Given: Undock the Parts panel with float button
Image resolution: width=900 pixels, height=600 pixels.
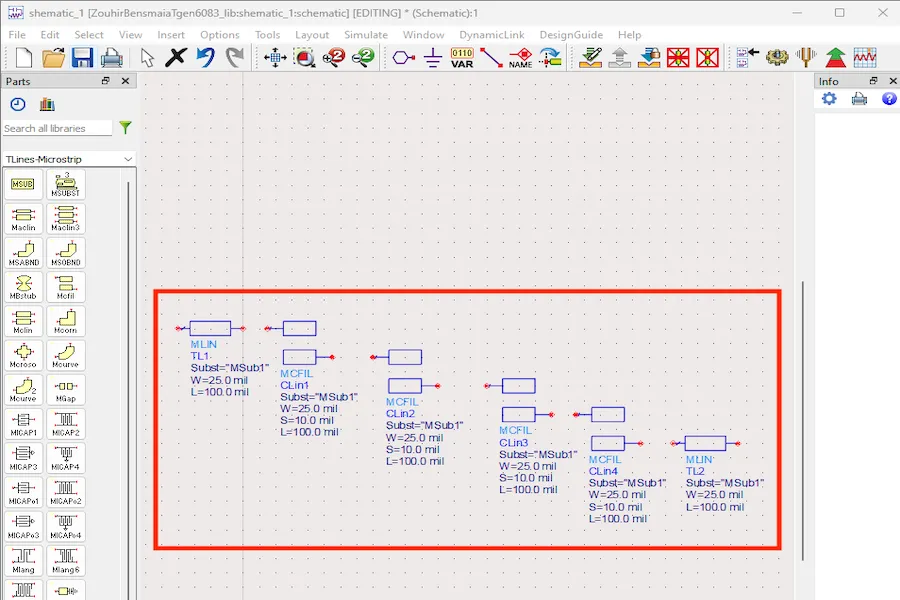Looking at the screenshot, I should (x=105, y=81).
